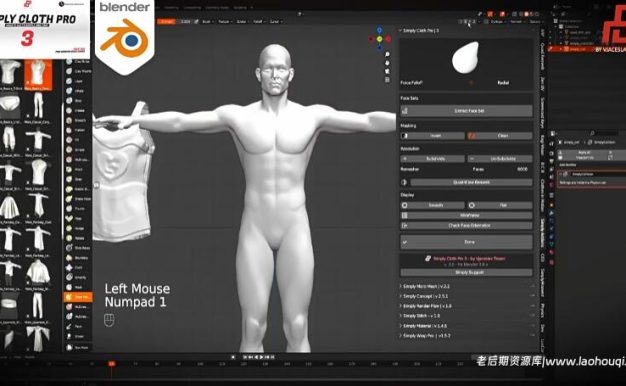Screen dimensions: 626x386
Task: Click the viewport pan hand gizmo
Action: 387,63
